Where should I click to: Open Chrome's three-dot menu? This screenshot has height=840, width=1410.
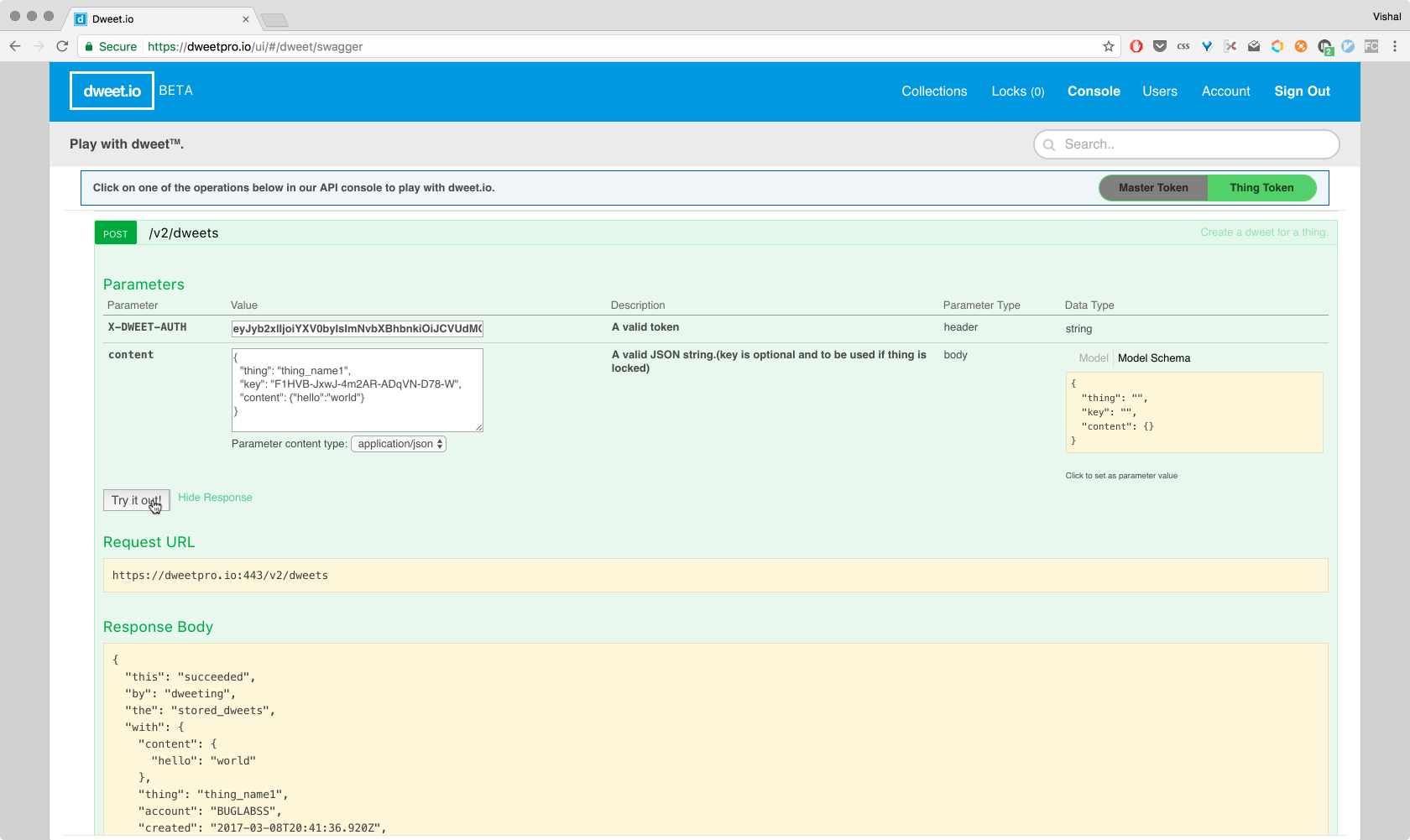[x=1395, y=46]
